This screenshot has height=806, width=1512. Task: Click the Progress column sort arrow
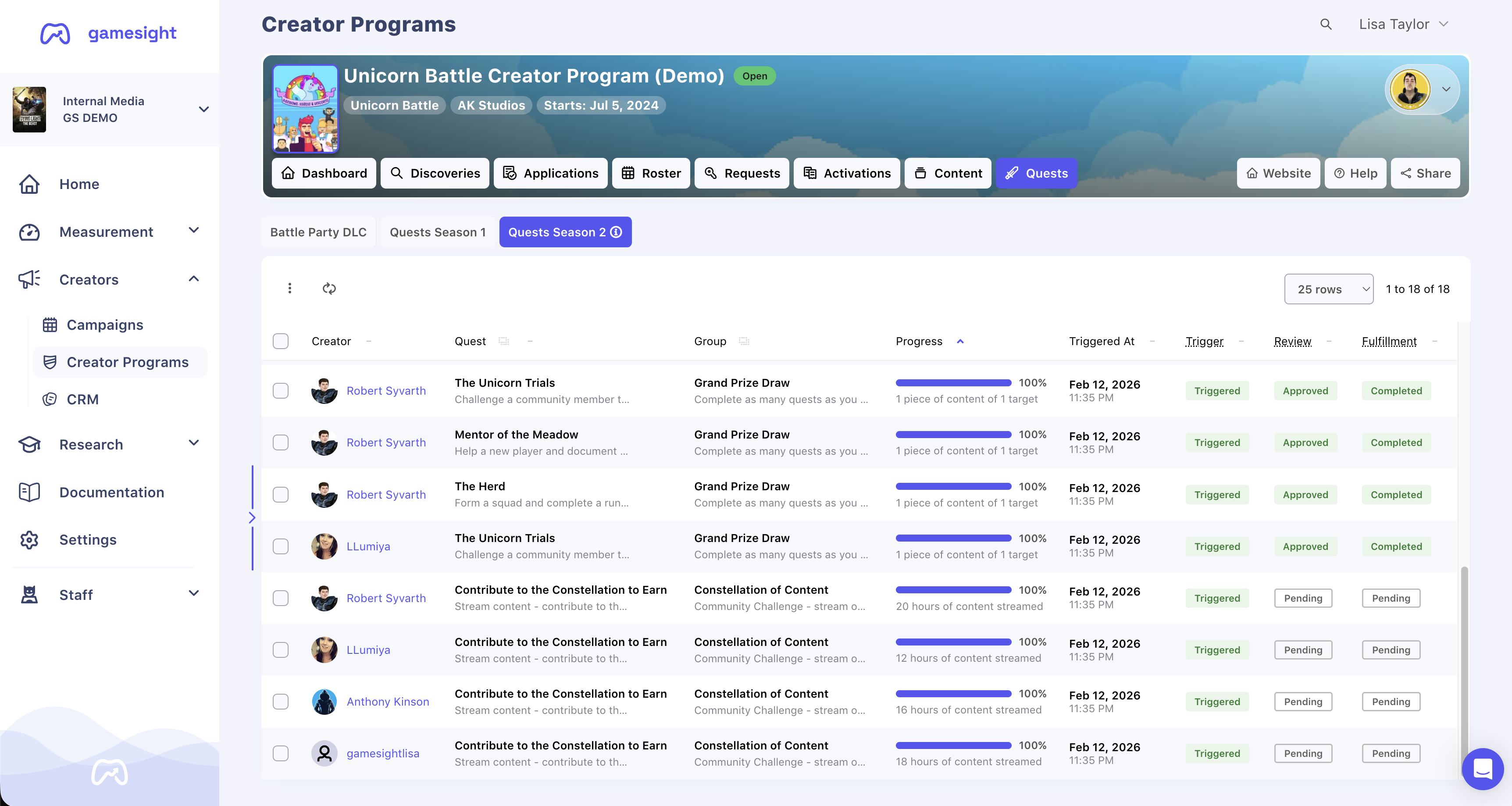[x=960, y=341]
